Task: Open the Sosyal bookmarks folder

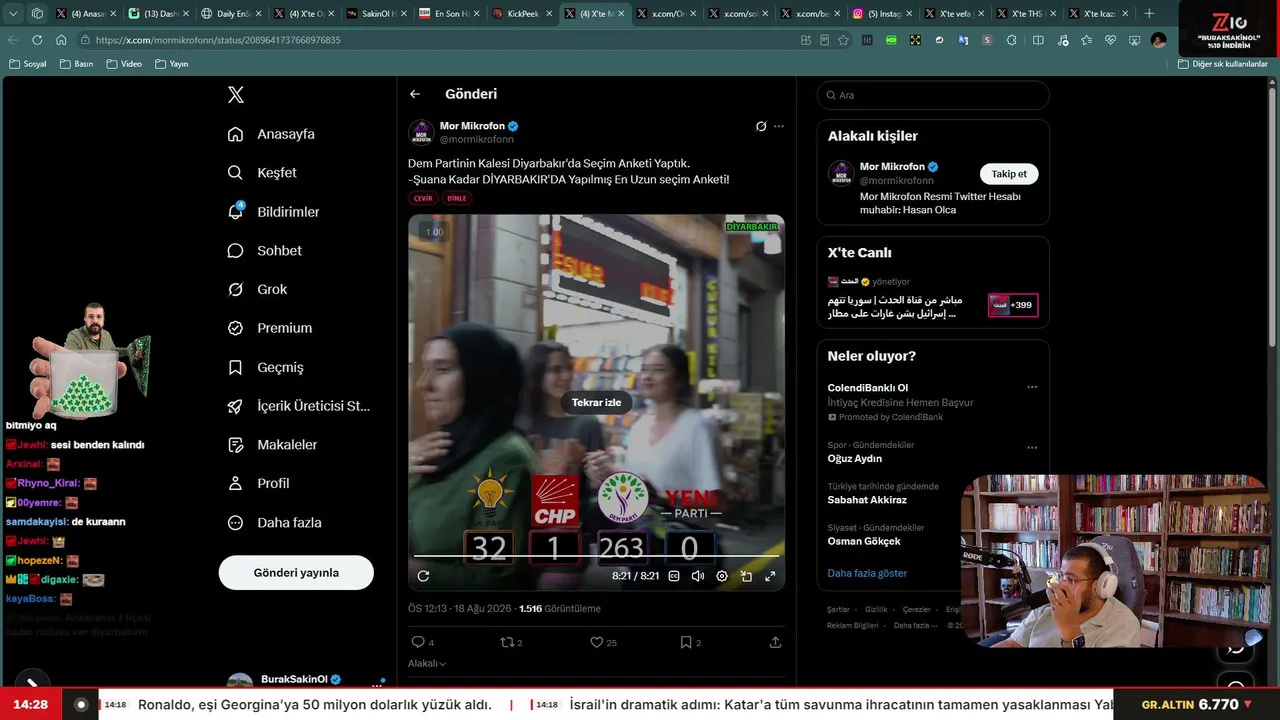Action: [x=28, y=64]
